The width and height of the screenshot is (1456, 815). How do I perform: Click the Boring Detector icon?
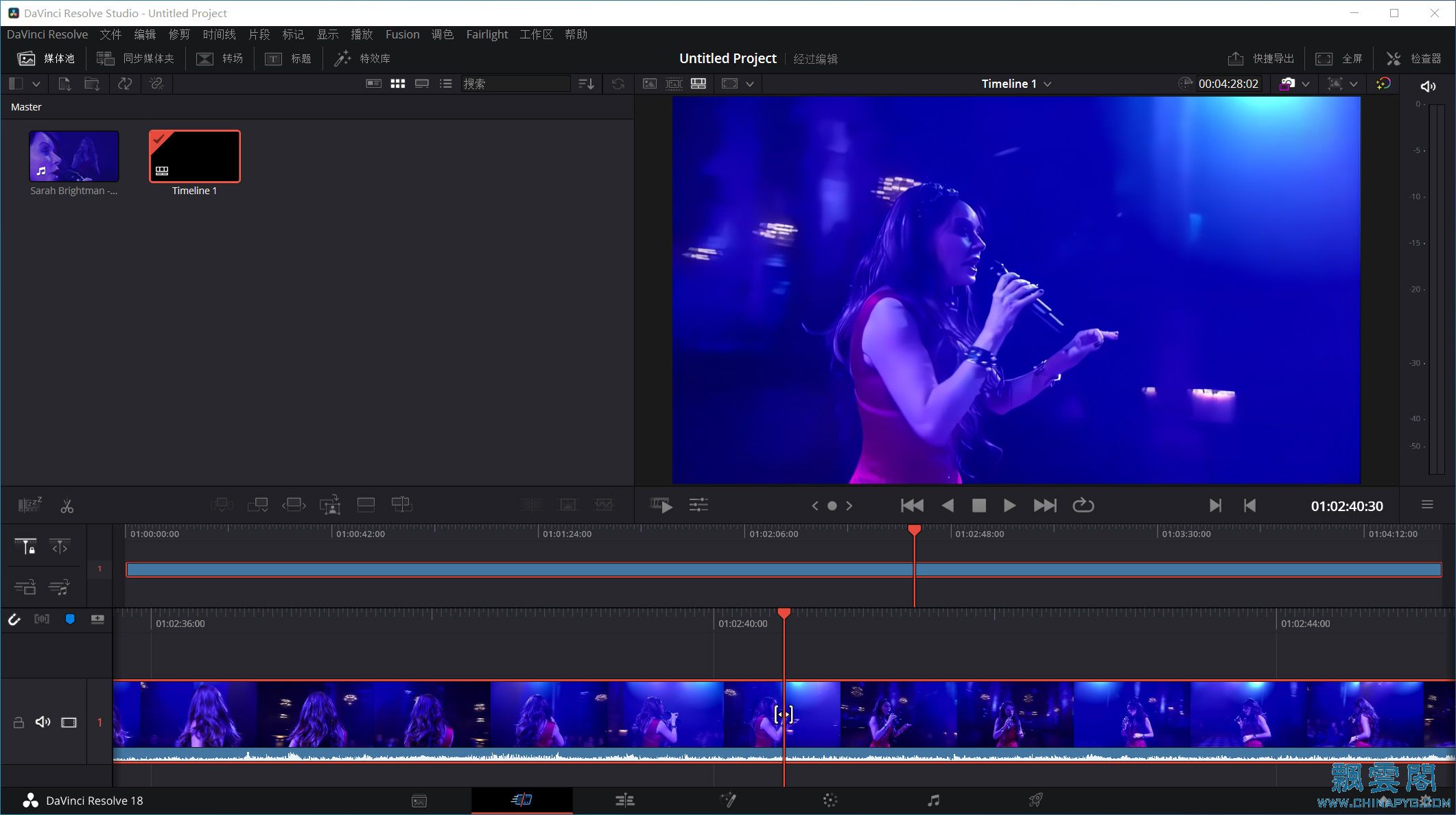(30, 505)
